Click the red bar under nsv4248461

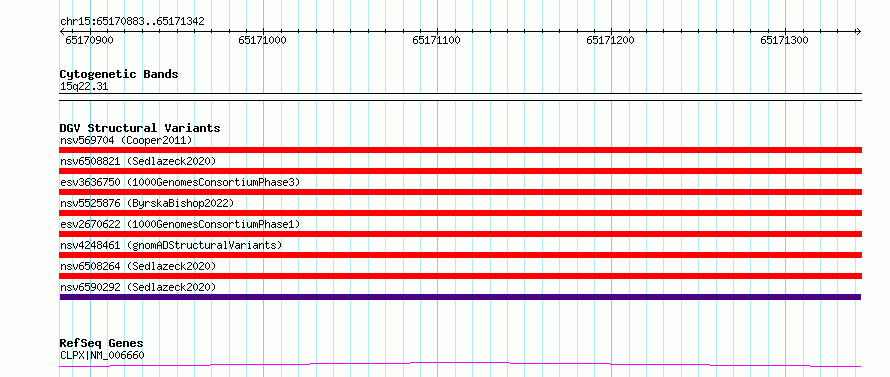pyautogui.click(x=460, y=255)
